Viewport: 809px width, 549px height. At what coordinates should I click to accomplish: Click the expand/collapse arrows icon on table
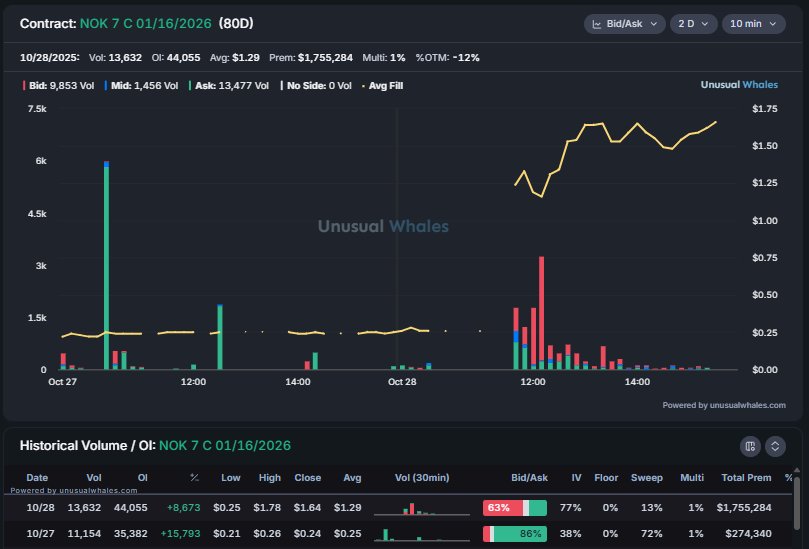pyautogui.click(x=776, y=446)
